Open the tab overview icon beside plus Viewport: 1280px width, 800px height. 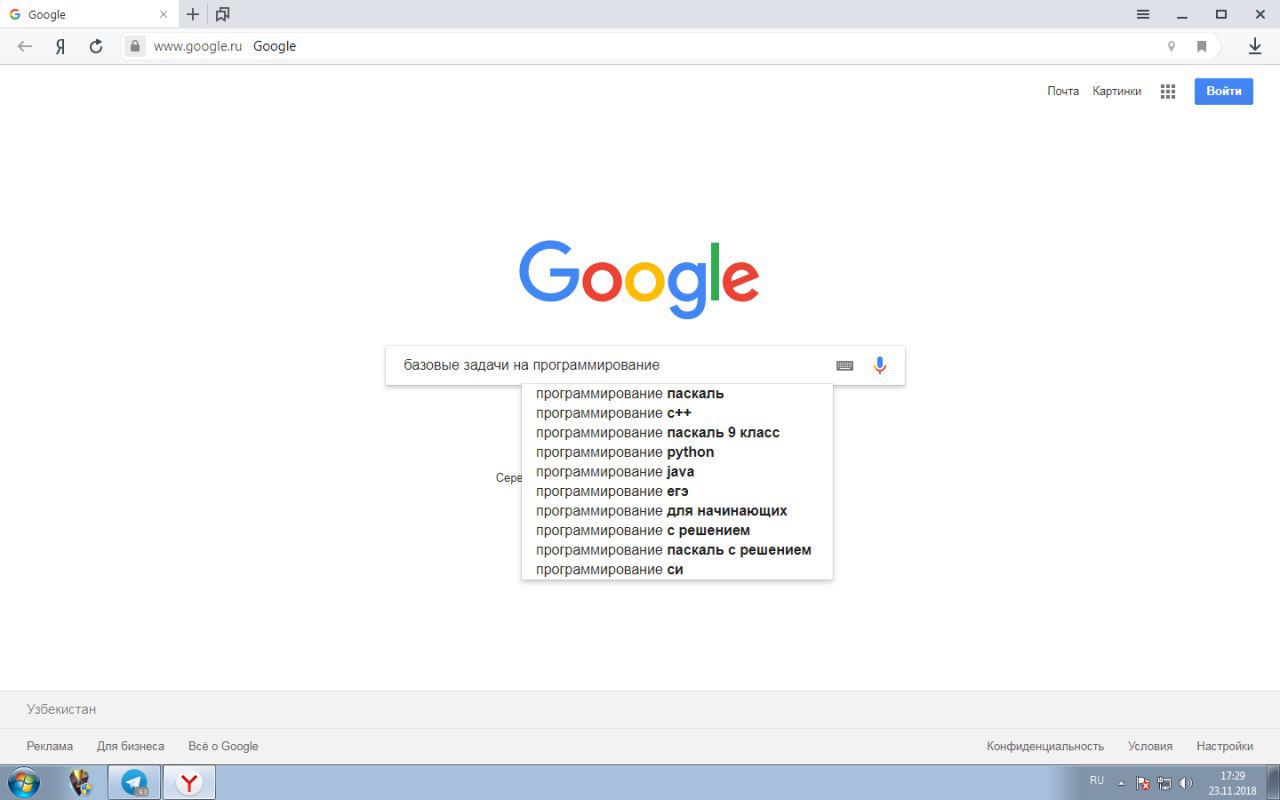pos(222,14)
